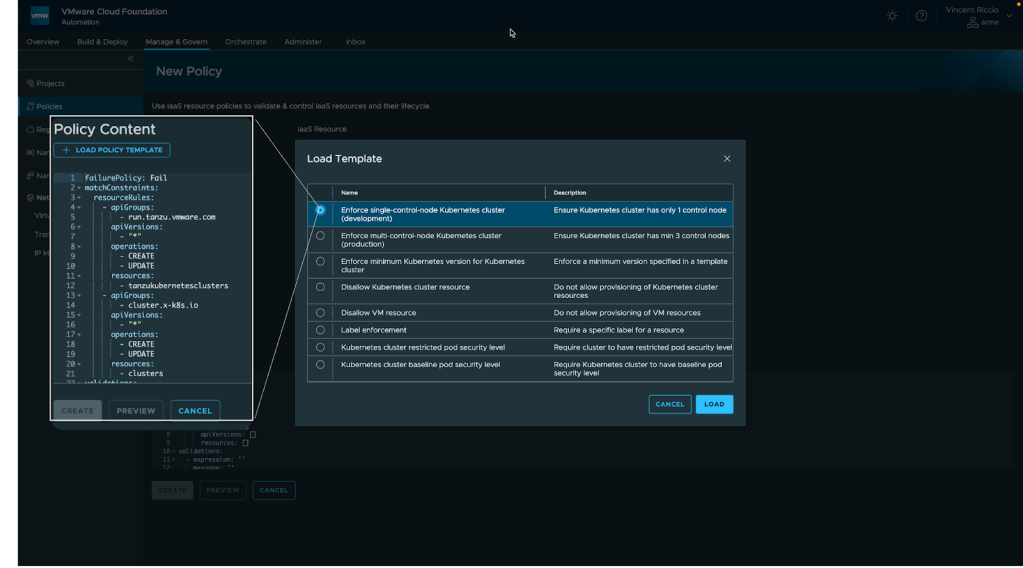Click the acme organization icon
Image resolution: width=1023 pixels, height=568 pixels.
coord(973,22)
